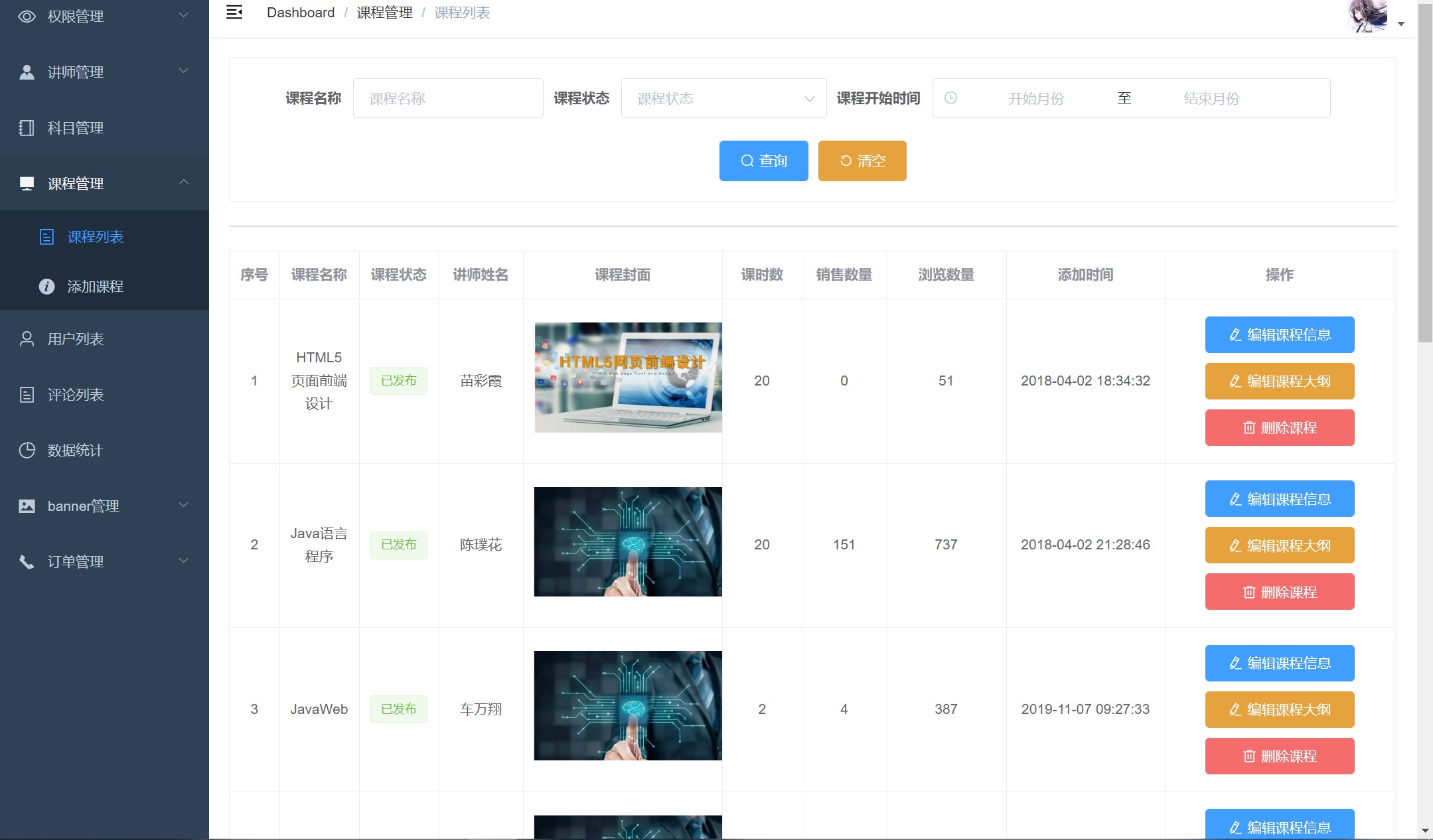1433x840 pixels.
Task: Click the hamburger menu collapse icon
Action: tap(234, 13)
